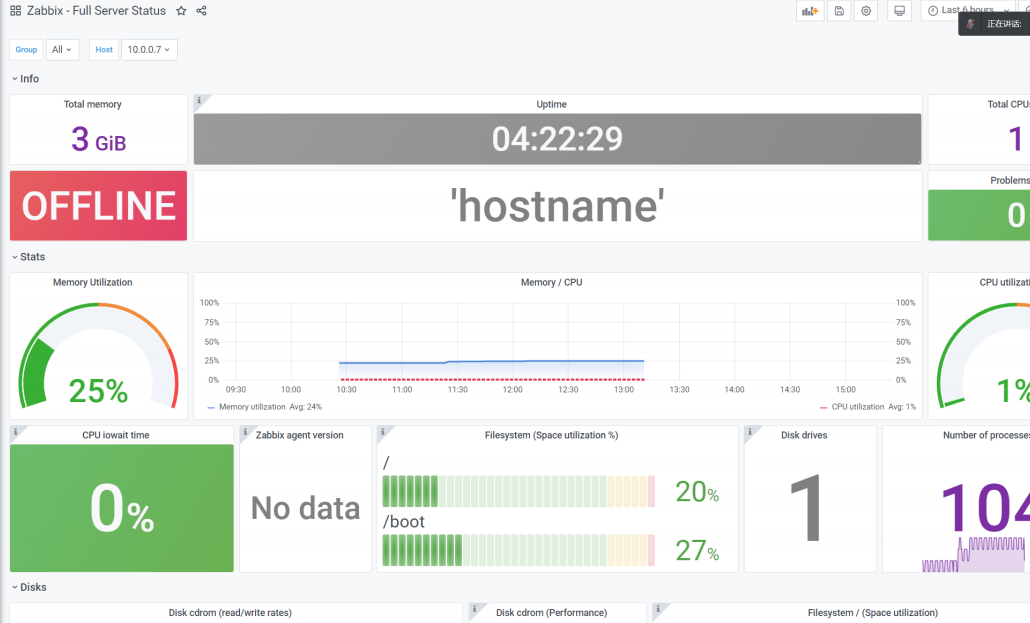Screen dimensions: 1030x623
Task: Open the dashboards grid icon beside title
Action: tap(15, 11)
